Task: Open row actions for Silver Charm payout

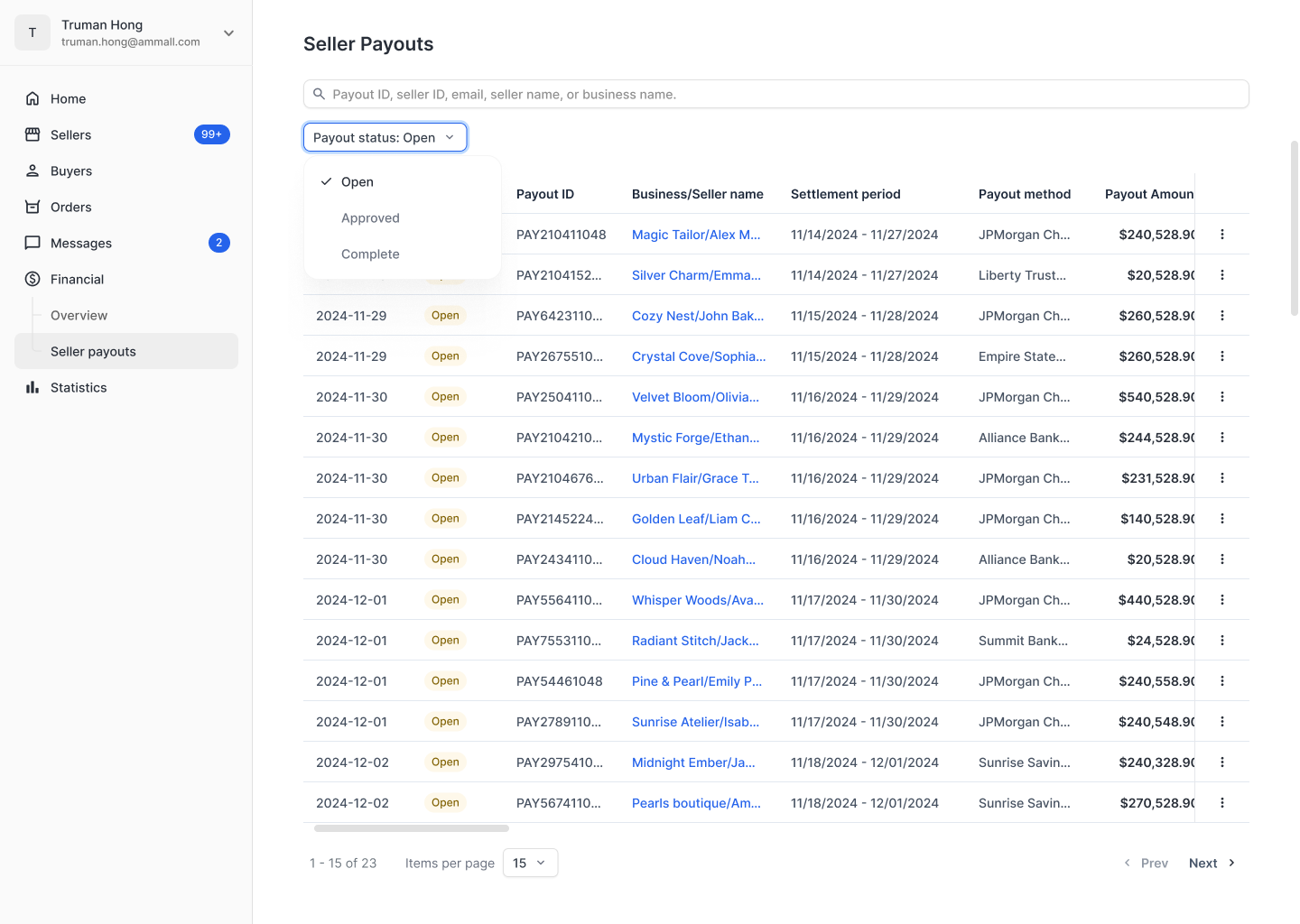Action: tap(1222, 275)
